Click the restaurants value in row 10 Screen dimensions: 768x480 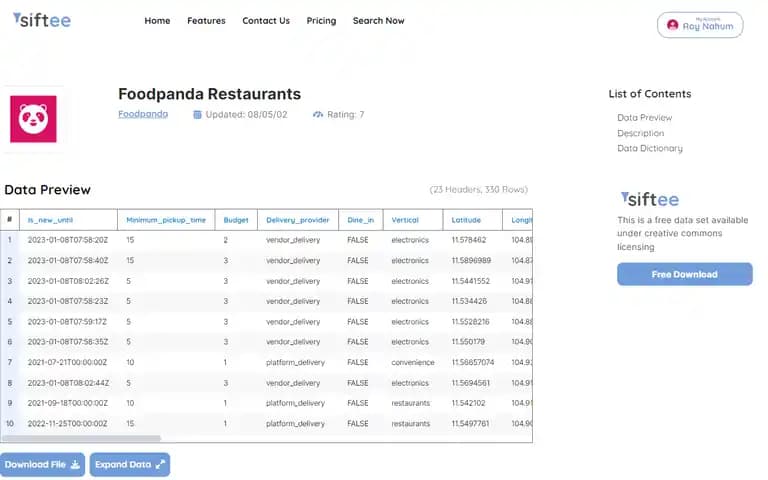point(410,424)
